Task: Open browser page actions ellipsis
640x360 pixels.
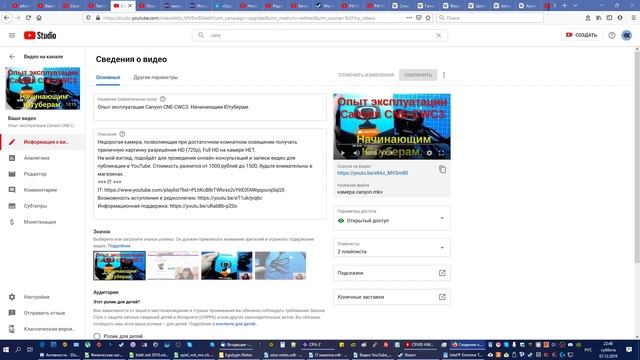Action: (x=409, y=18)
